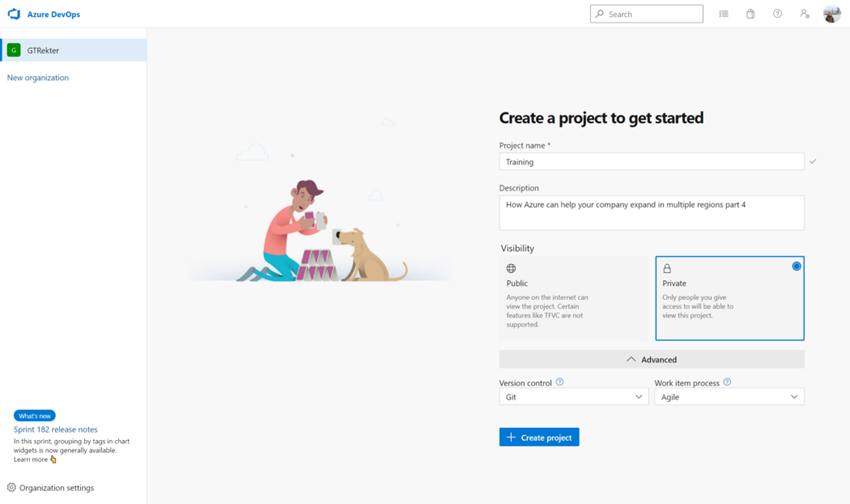Click the 'Create a project to get started' heading
The width and height of the screenshot is (850, 504).
[601, 118]
